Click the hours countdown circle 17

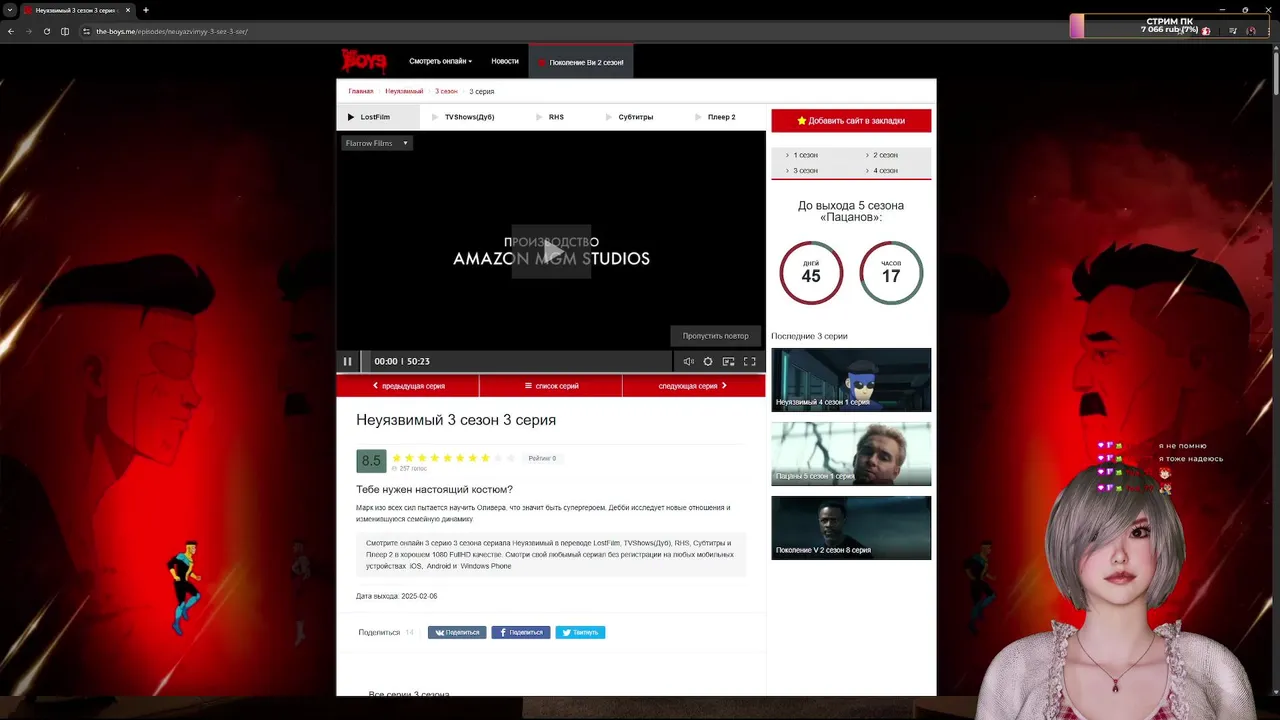(x=891, y=273)
